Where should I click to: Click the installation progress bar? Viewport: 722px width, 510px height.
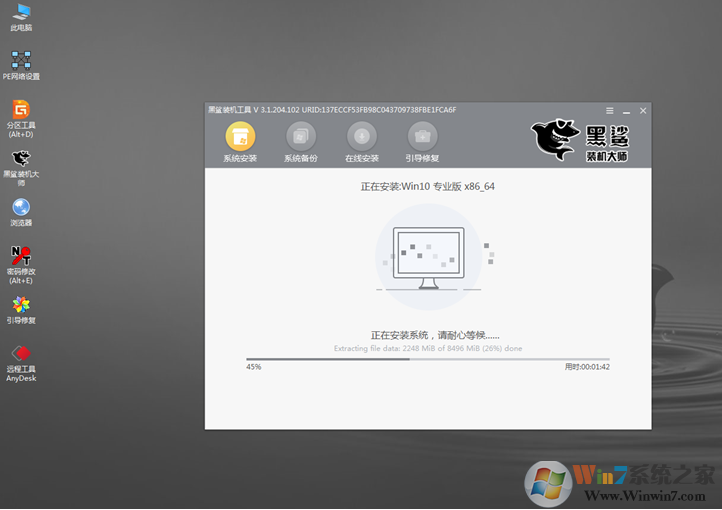pyautogui.click(x=428, y=359)
